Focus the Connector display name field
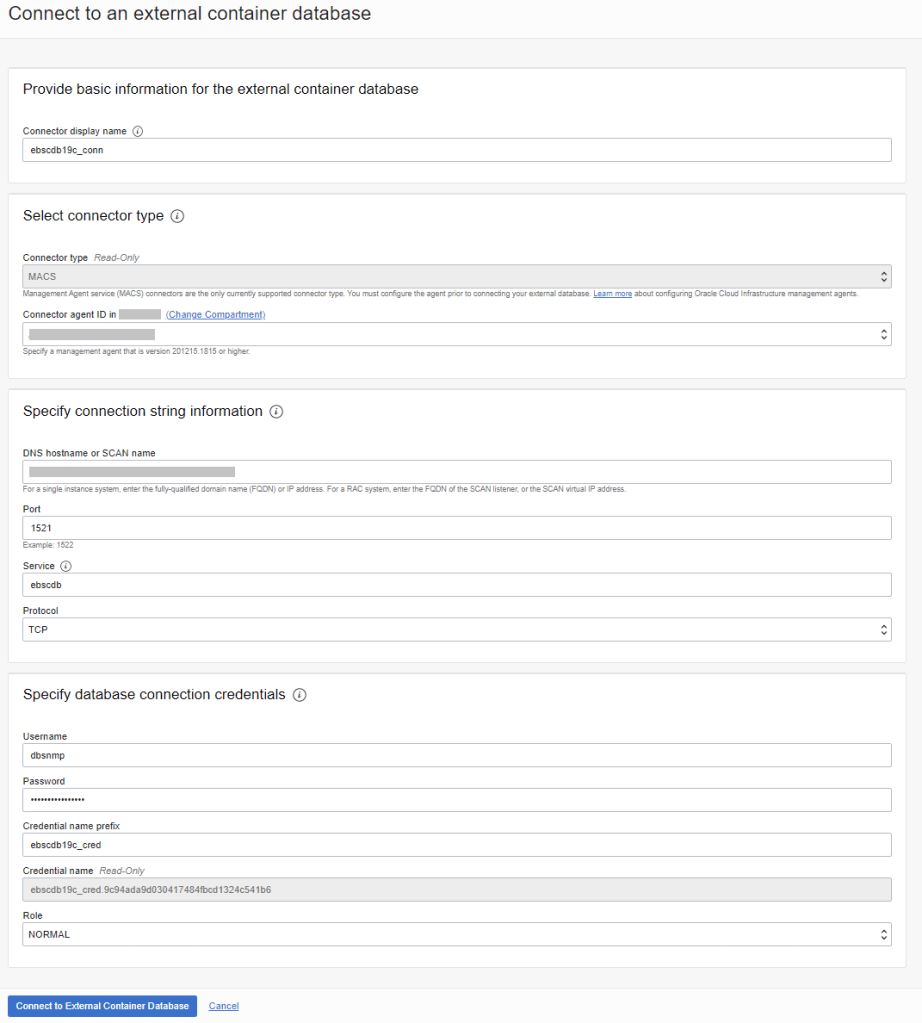Image resolution: width=922 pixels, height=1023 pixels. 456,150
